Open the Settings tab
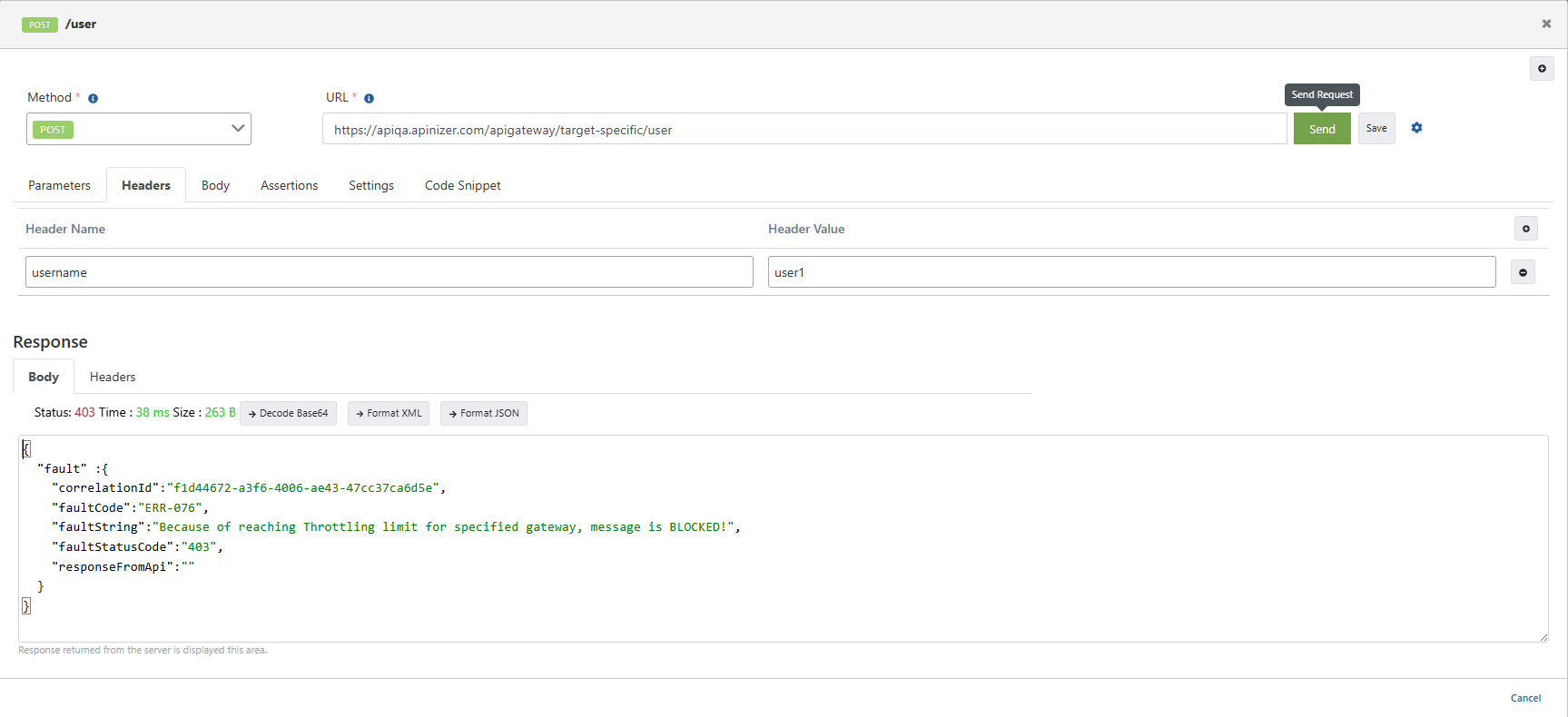The image size is (1568, 717). pos(371,185)
